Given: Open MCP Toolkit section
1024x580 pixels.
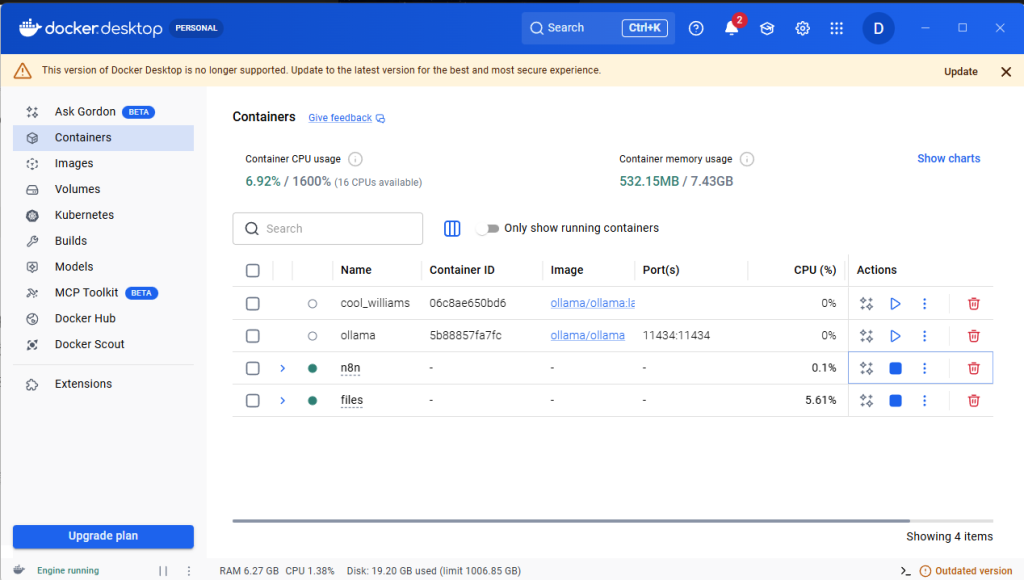Looking at the screenshot, I should [x=103, y=293].
